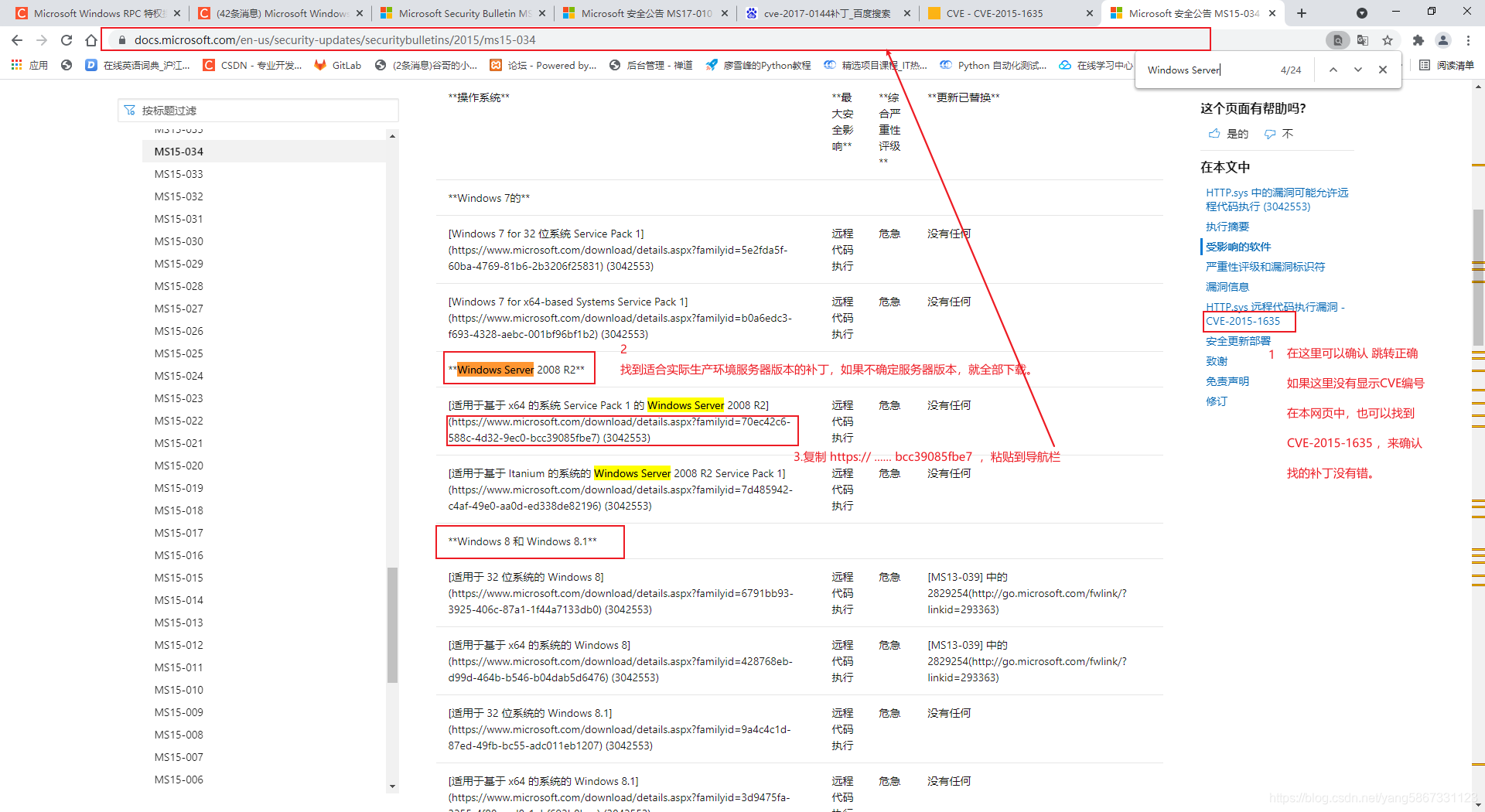Open the tab search dropdown icon
The image size is (1485, 812).
click(1362, 13)
